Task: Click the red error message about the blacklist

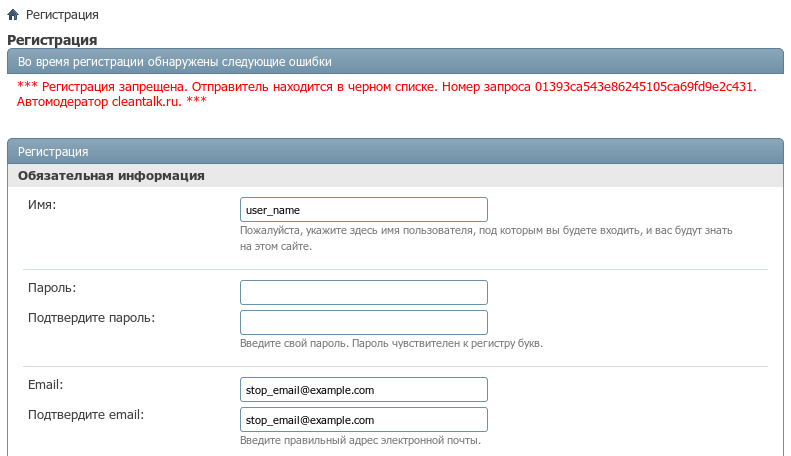Action: [x=387, y=94]
